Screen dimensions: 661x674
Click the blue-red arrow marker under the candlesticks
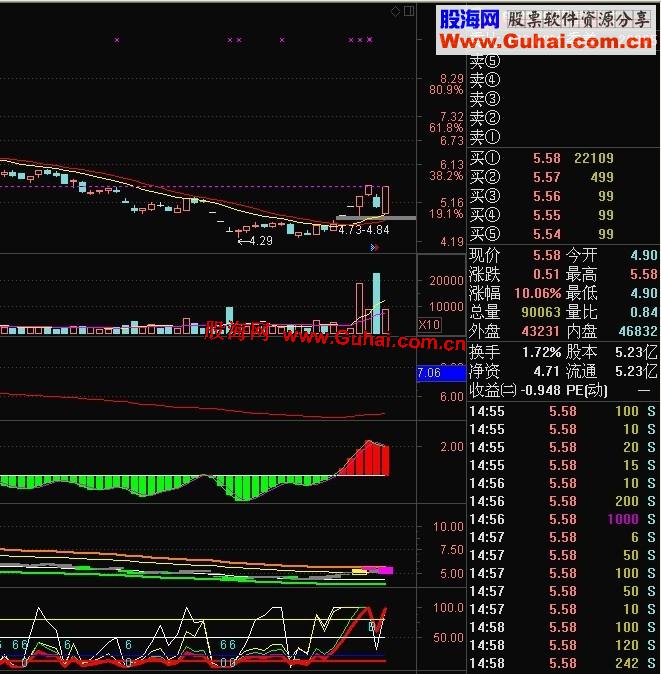(375, 247)
